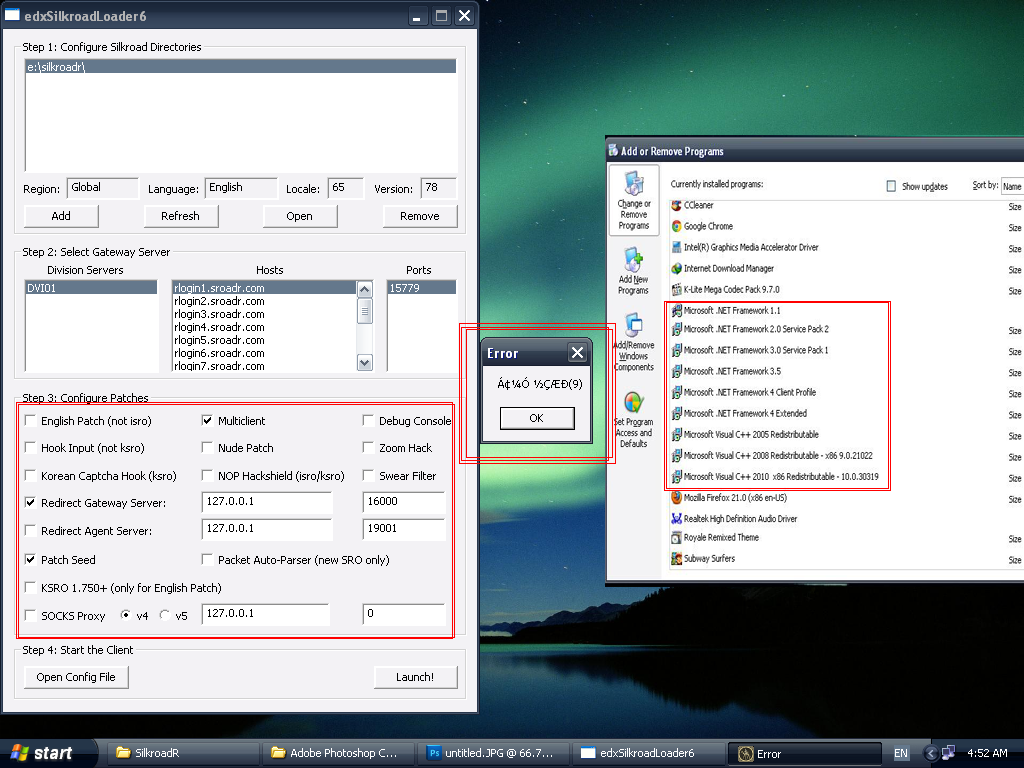Screen dimensions: 1024x768
Task: Open the Sort by dropdown
Action: tap(1012, 186)
